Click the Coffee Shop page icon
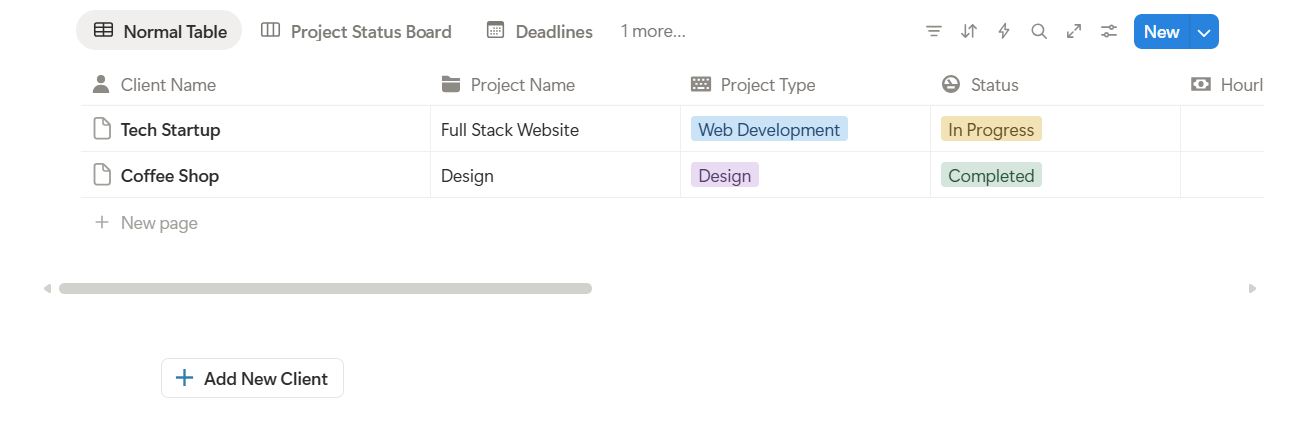Image resolution: width=1316 pixels, height=422 pixels. pos(101,176)
